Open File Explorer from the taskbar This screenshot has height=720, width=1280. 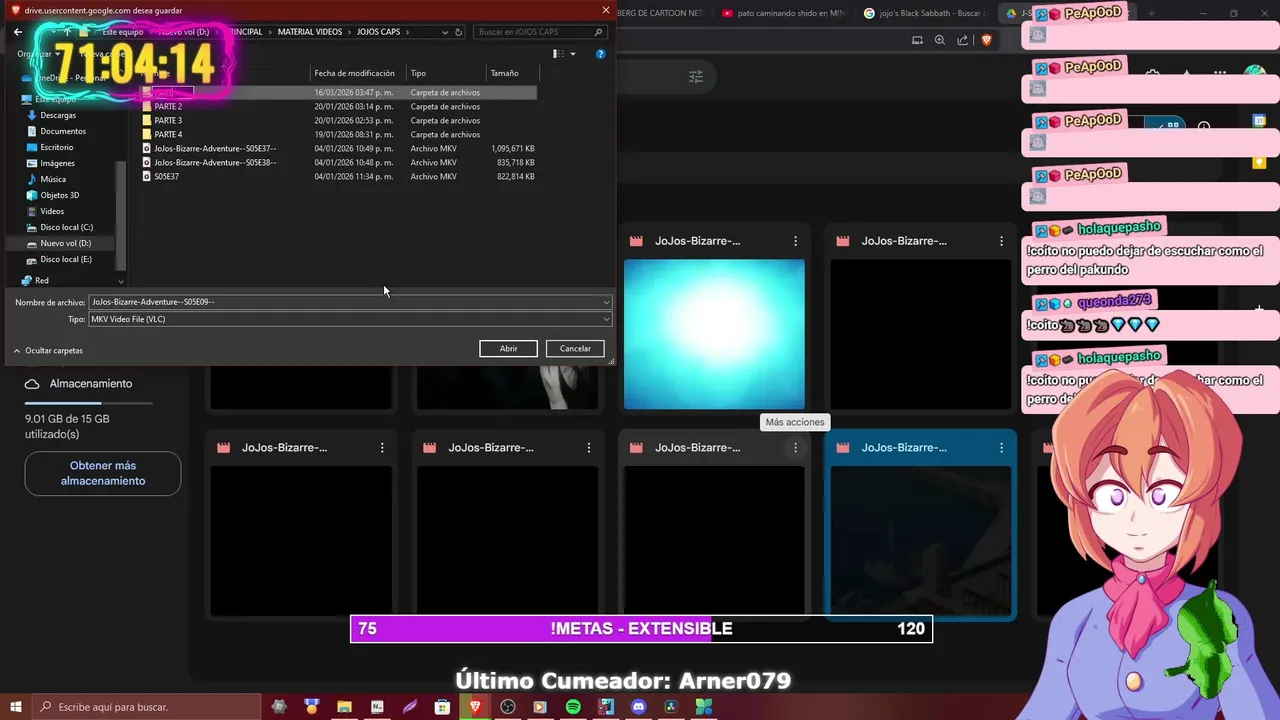pos(344,707)
